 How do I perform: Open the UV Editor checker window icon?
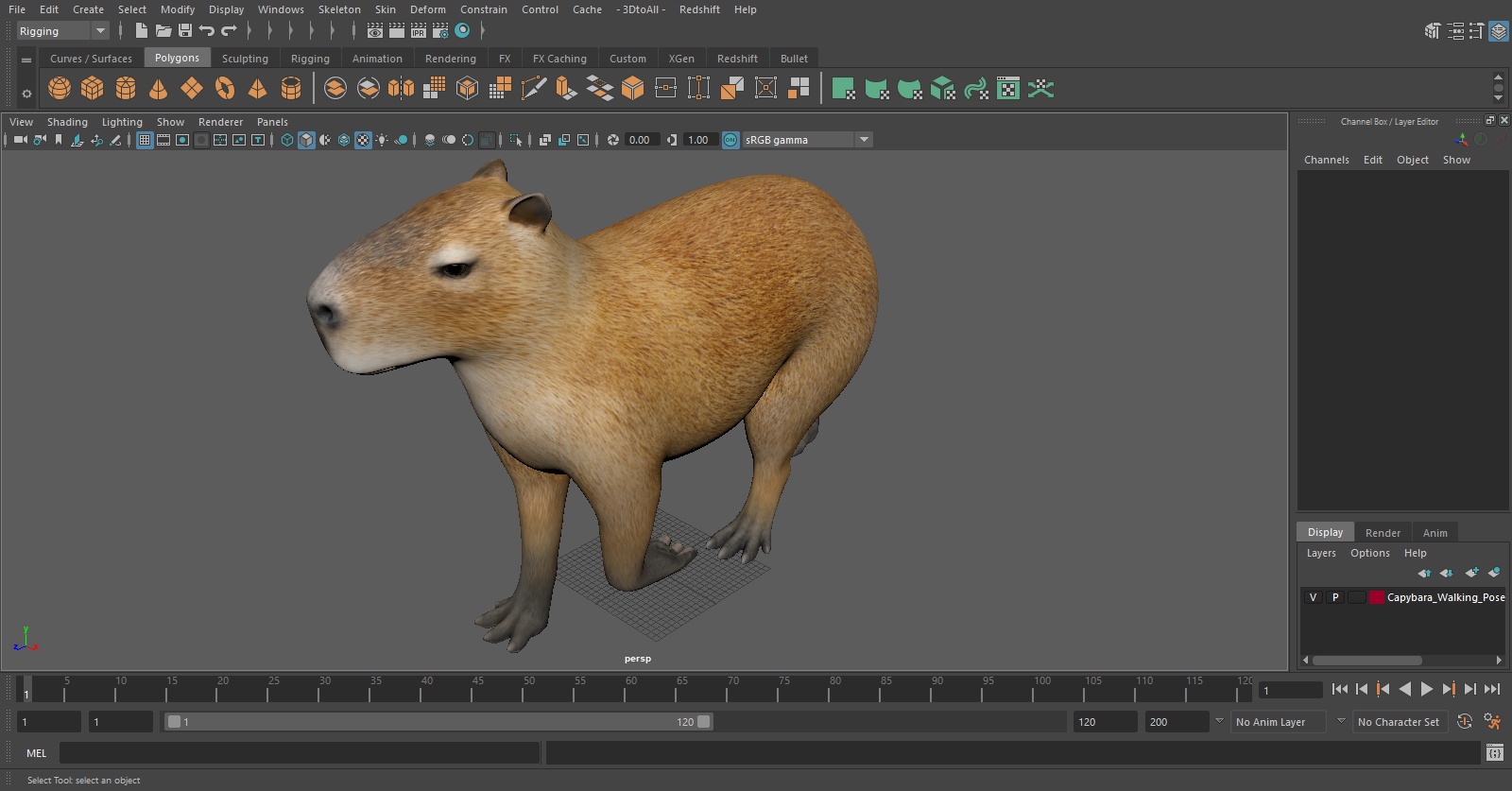(1008, 89)
